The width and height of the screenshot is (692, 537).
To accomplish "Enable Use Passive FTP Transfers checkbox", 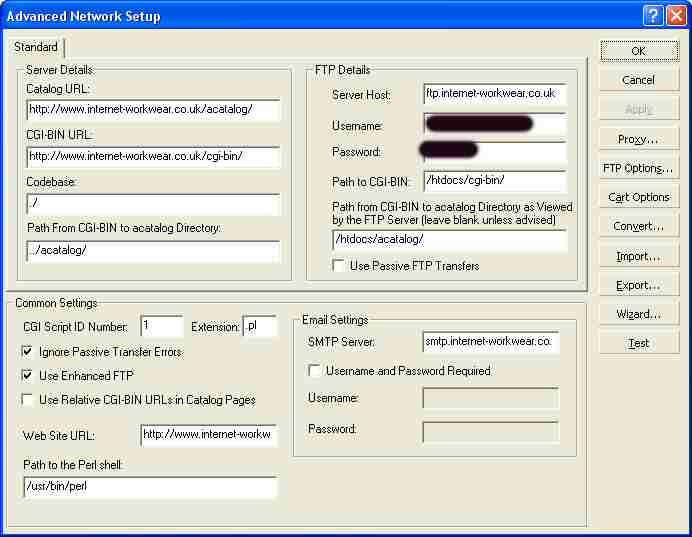I will click(339, 266).
